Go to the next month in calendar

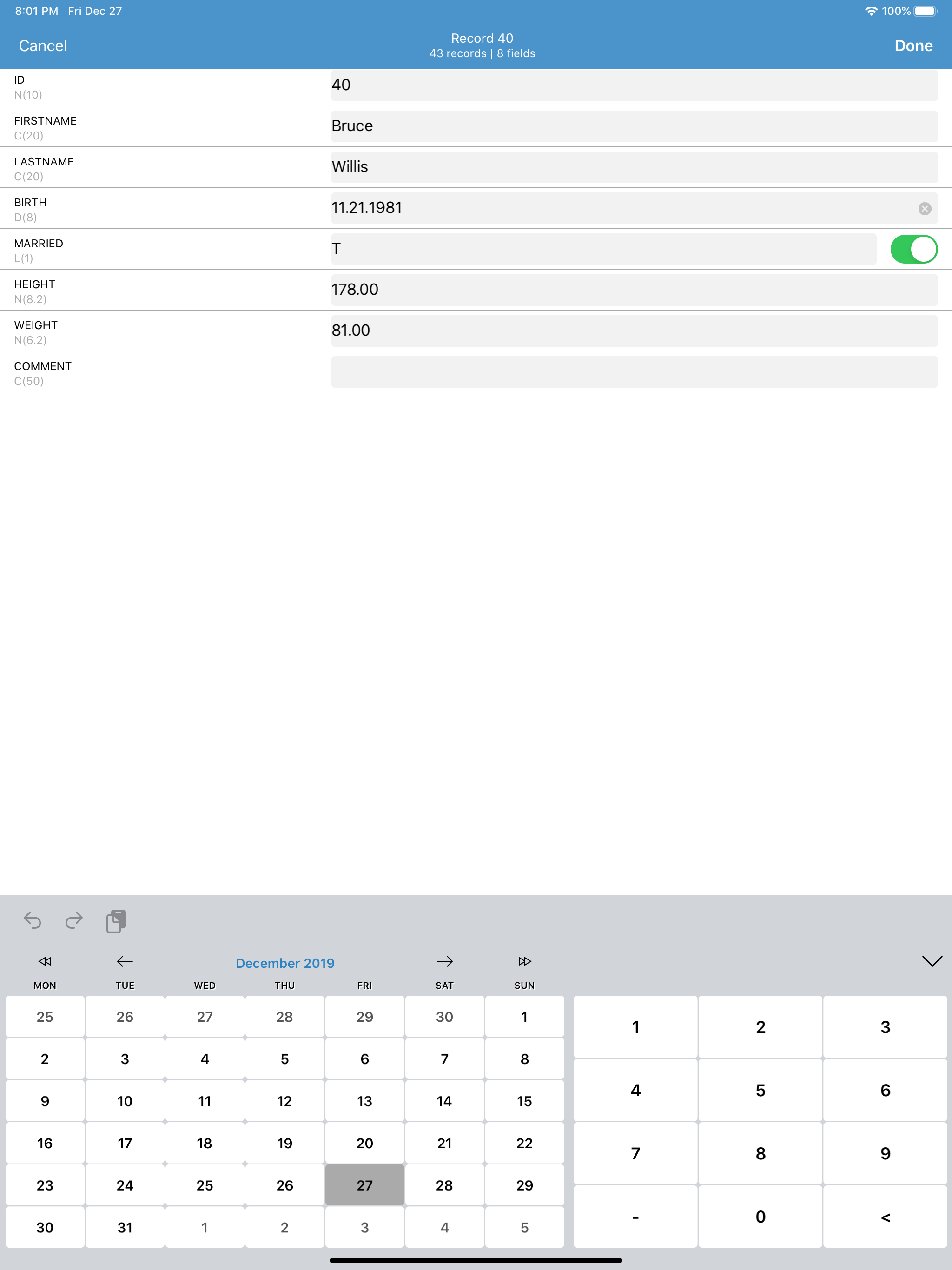(445, 962)
